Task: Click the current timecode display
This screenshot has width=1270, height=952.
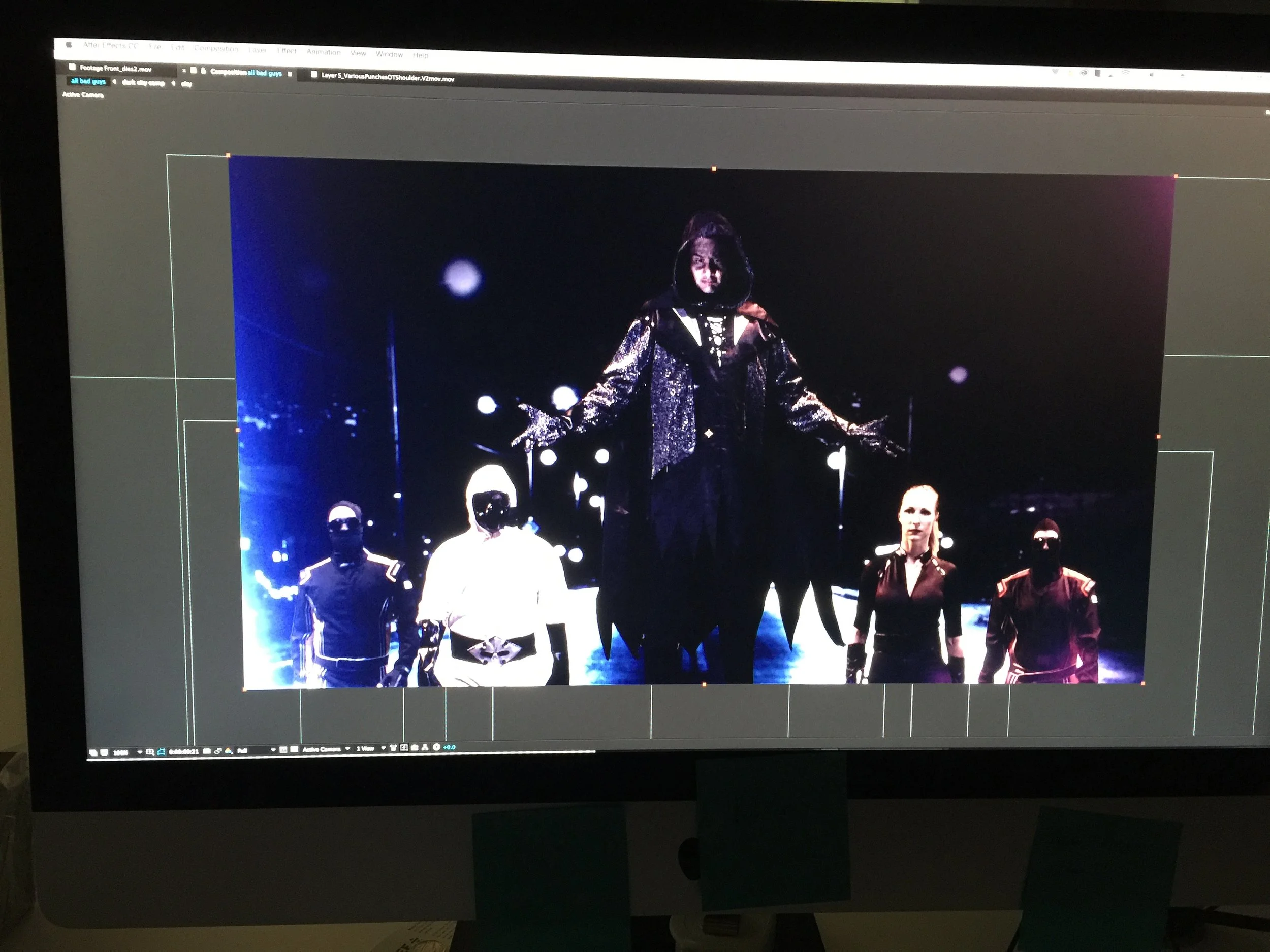Action: point(184,752)
